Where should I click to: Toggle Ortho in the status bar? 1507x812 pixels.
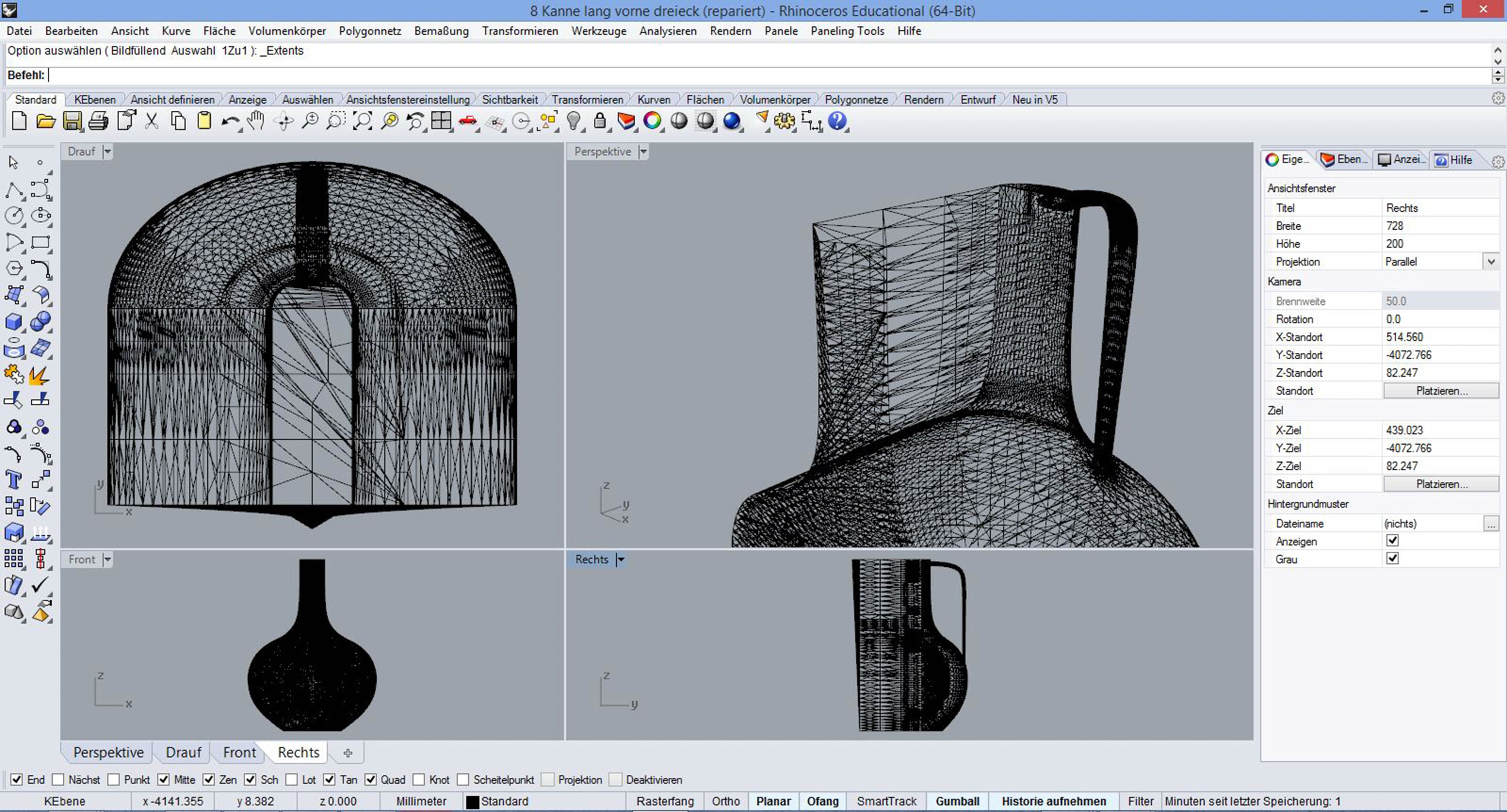click(x=725, y=801)
